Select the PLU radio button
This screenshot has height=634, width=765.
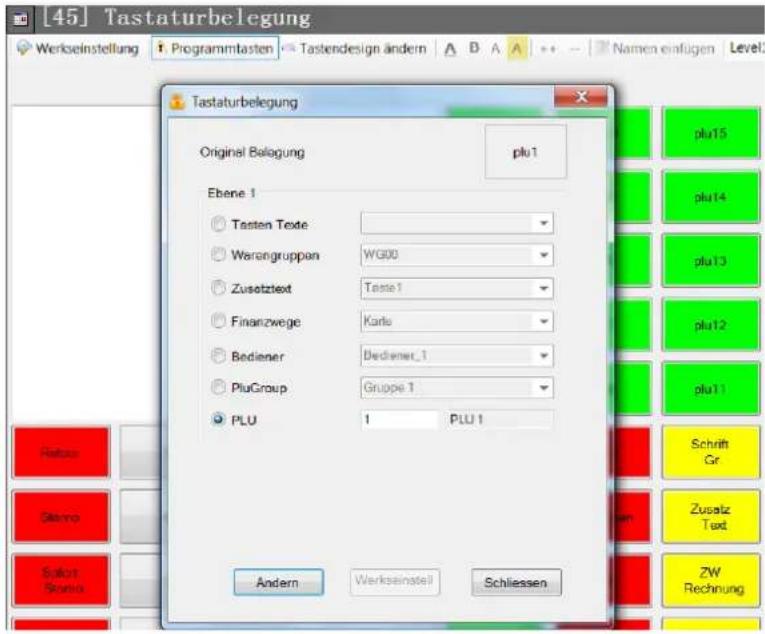click(218, 419)
